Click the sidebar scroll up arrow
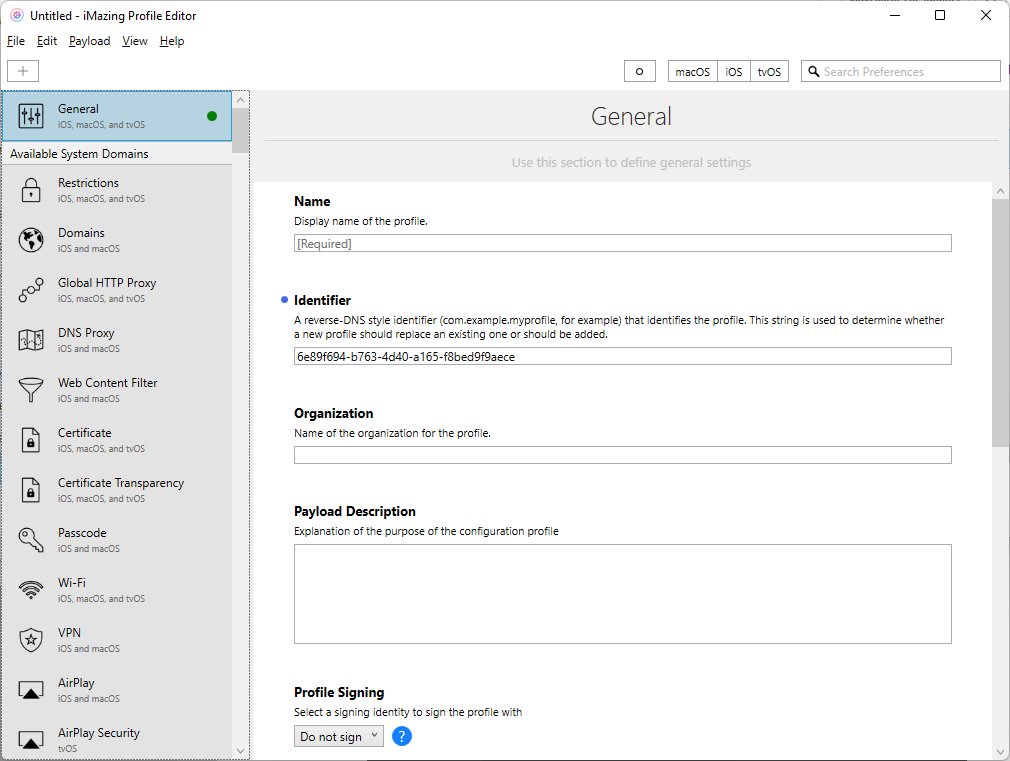1010x761 pixels. click(x=240, y=100)
